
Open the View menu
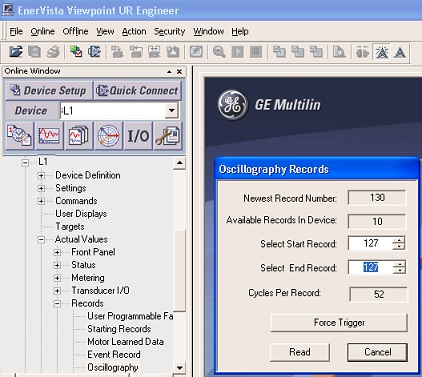[x=105, y=31]
